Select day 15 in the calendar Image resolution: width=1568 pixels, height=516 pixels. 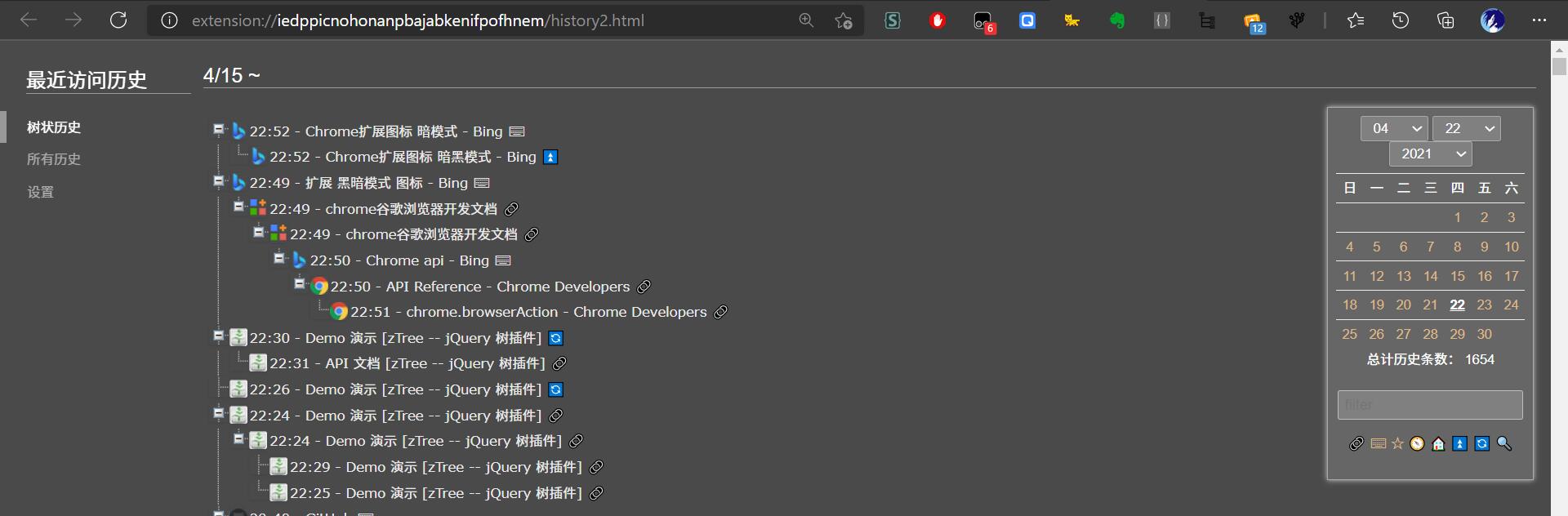[1457, 276]
